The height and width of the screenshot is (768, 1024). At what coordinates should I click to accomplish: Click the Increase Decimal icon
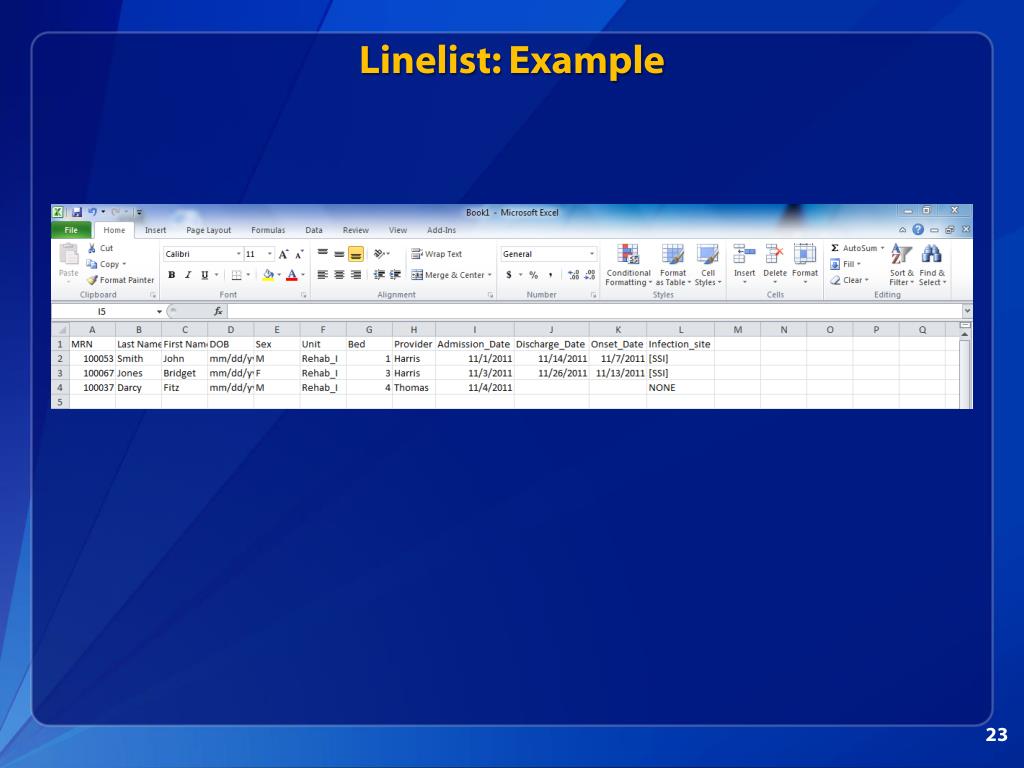click(573, 275)
